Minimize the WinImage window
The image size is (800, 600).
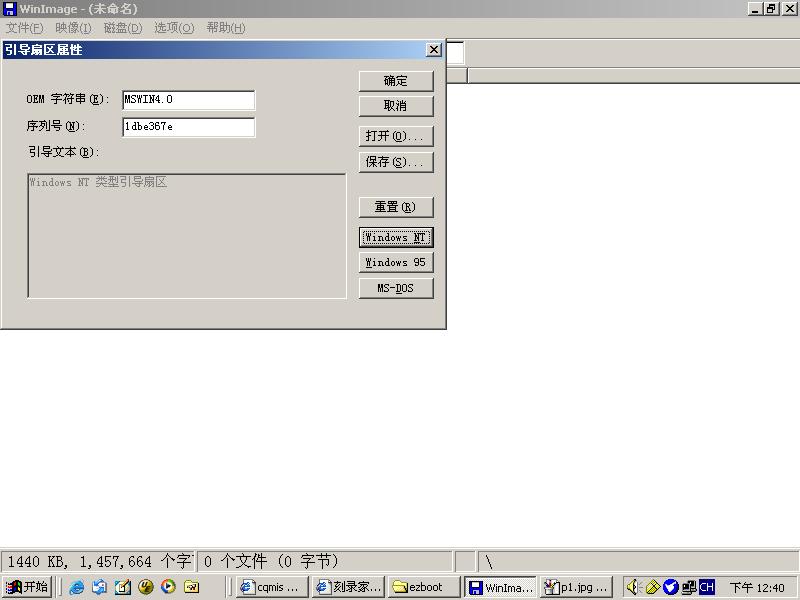pos(755,9)
